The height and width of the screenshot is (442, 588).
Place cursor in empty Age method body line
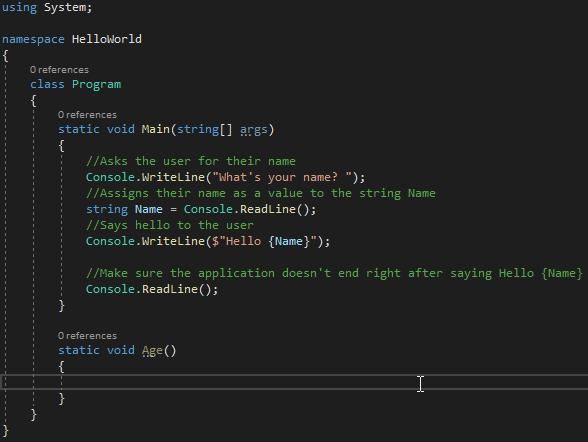click(294, 382)
